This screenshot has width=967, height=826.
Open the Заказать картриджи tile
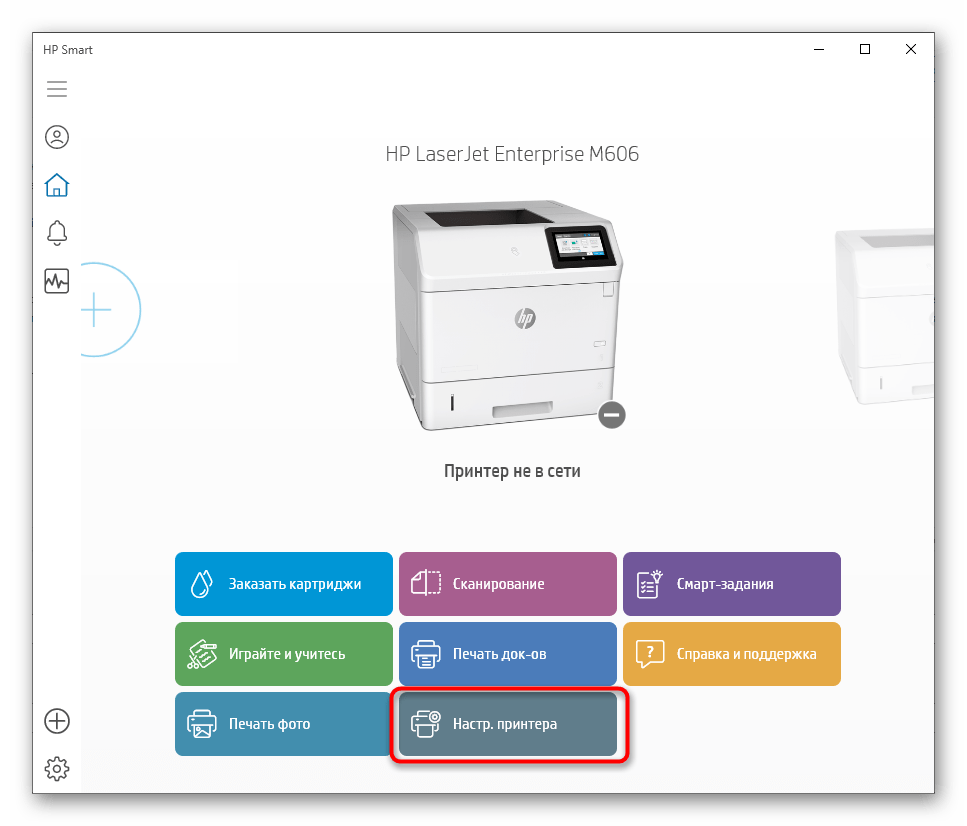(x=283, y=584)
